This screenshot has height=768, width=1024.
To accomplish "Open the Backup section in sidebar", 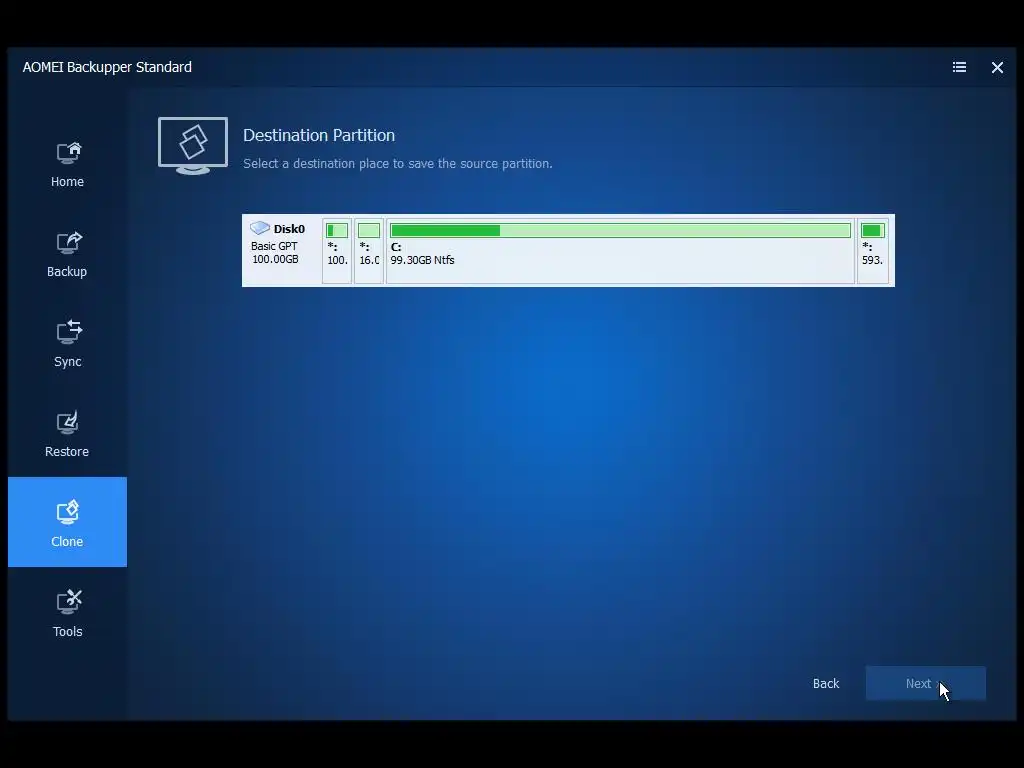I will tap(67, 256).
